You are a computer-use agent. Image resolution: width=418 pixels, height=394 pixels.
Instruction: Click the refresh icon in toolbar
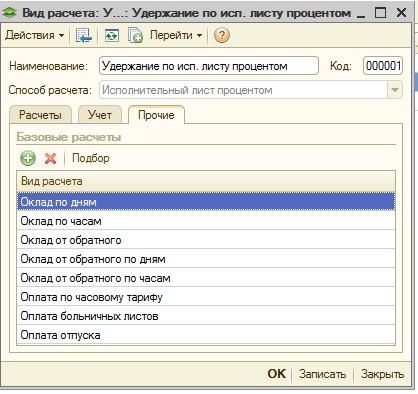(112, 35)
